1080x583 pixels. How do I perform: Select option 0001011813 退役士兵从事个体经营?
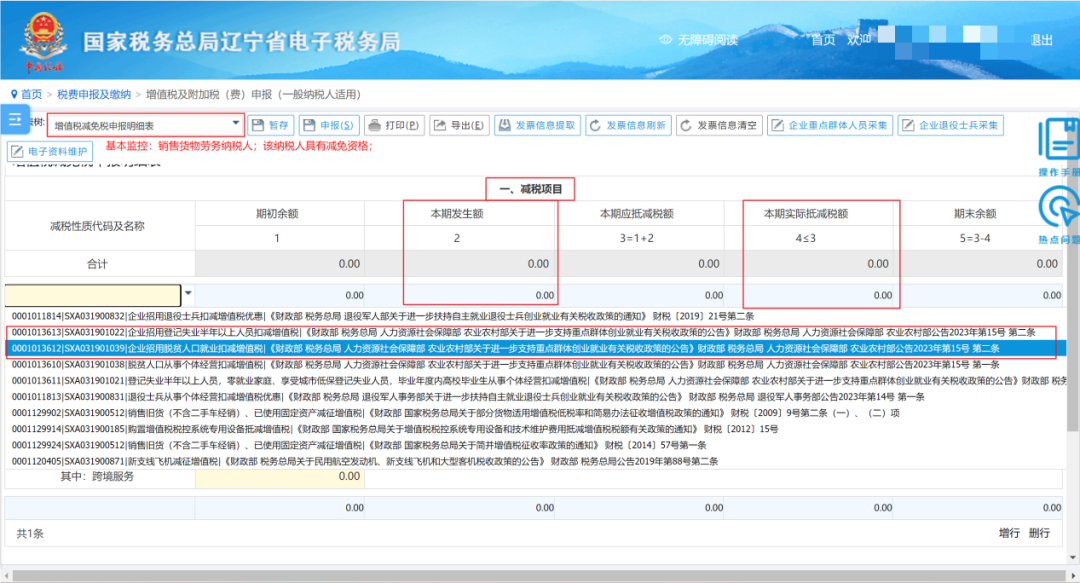(468, 397)
